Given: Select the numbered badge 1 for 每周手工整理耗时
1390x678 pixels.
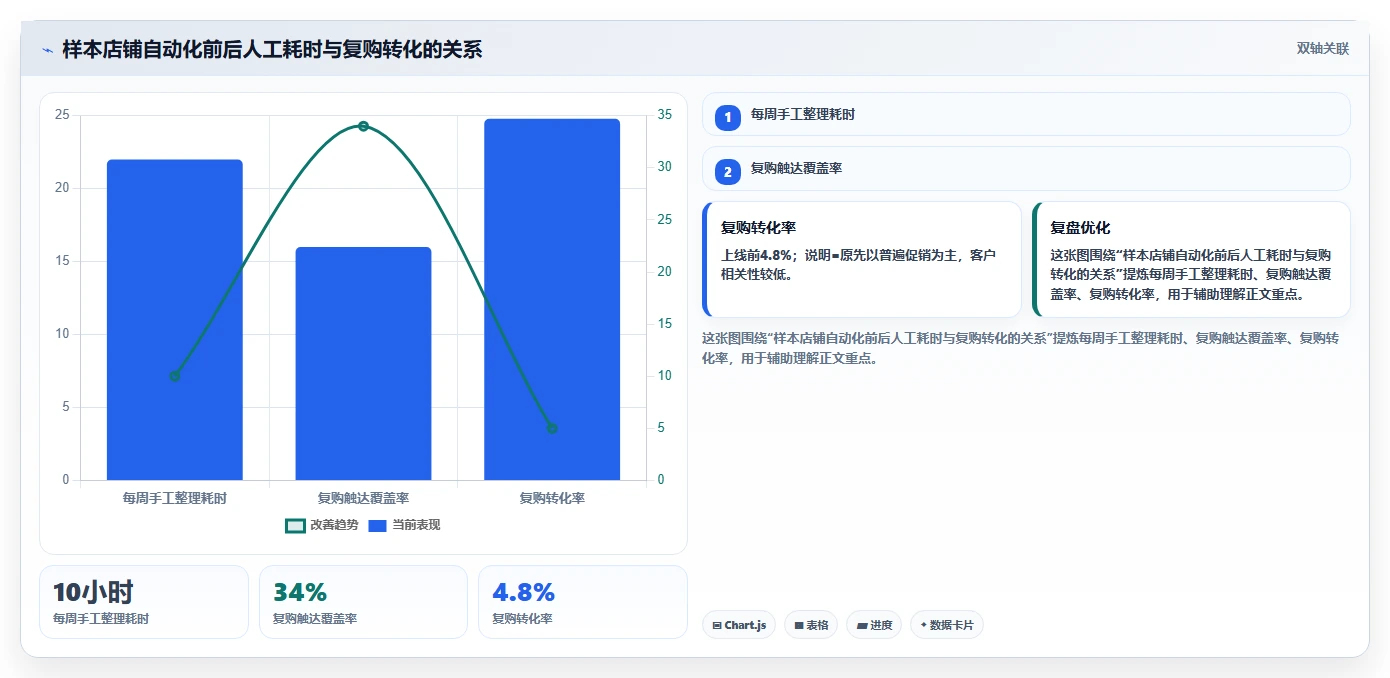Looking at the screenshot, I should coord(728,117).
